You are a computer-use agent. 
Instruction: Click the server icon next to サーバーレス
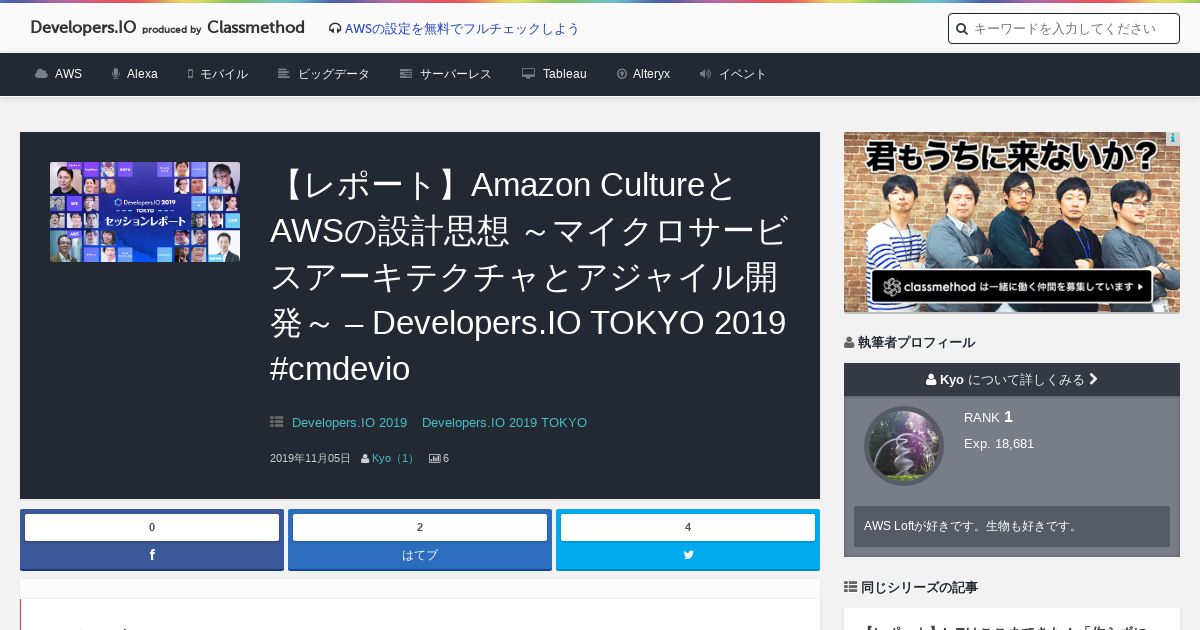pos(406,74)
